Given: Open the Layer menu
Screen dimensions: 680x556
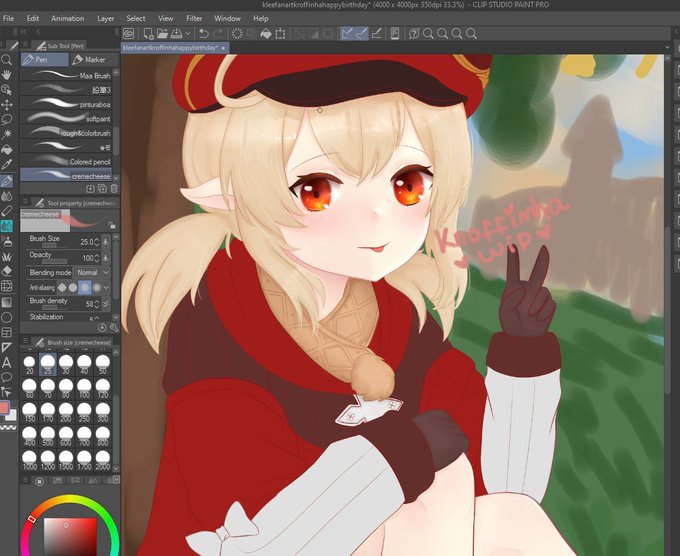Looking at the screenshot, I should click(x=106, y=19).
